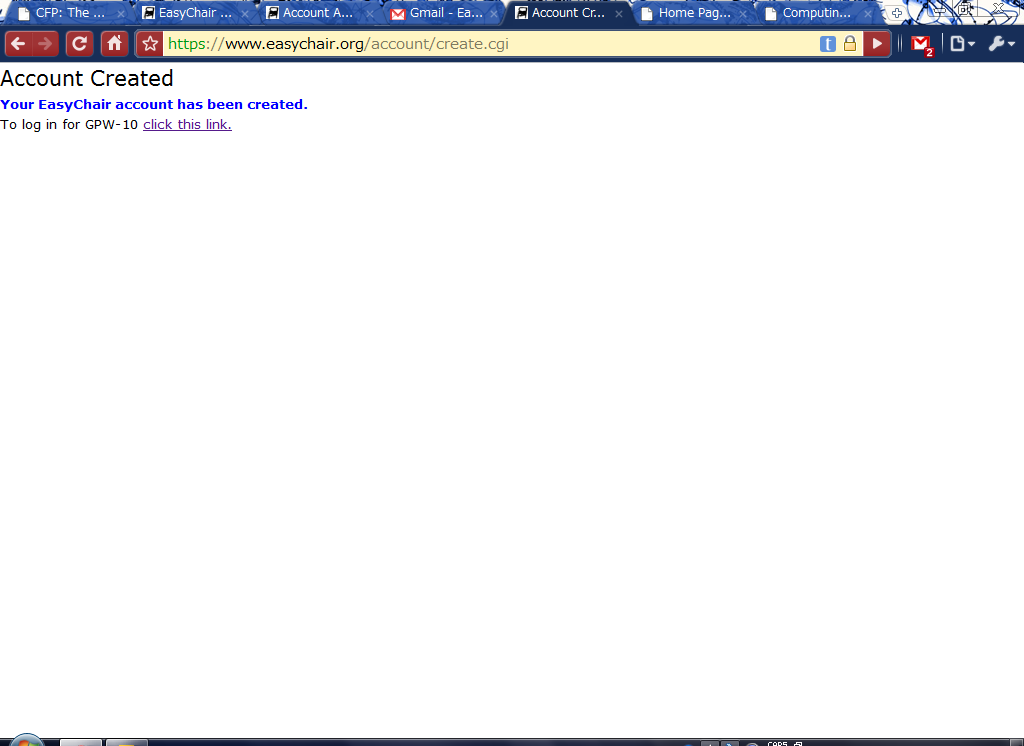Follow the 'click this link.' hyperlink

click(187, 124)
